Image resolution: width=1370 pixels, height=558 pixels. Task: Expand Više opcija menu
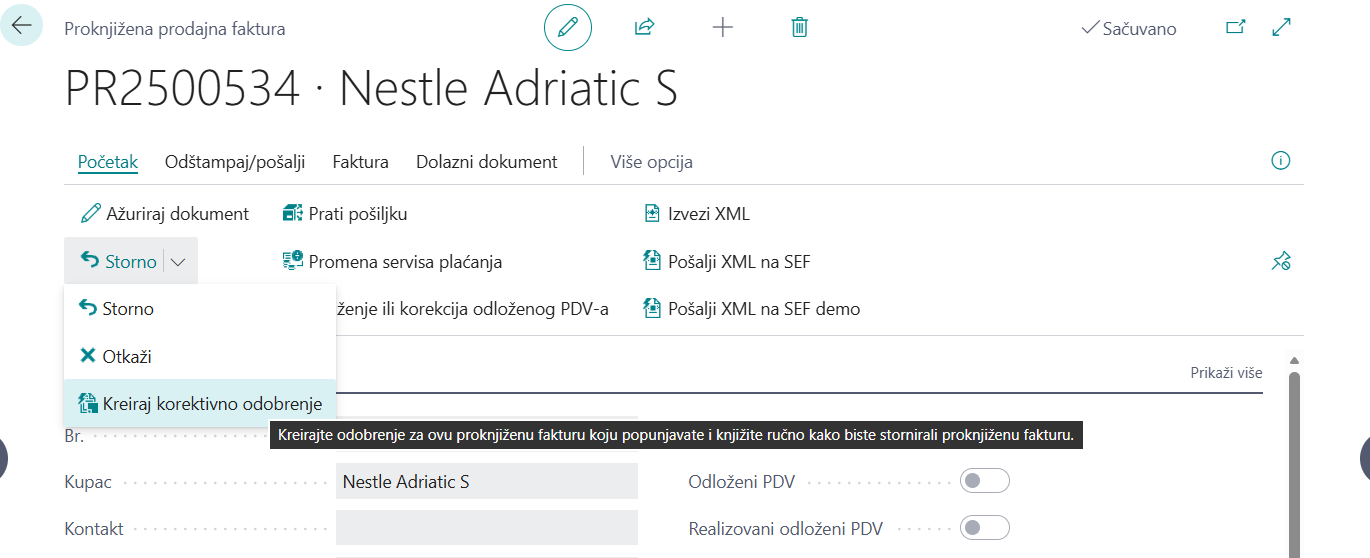651,162
